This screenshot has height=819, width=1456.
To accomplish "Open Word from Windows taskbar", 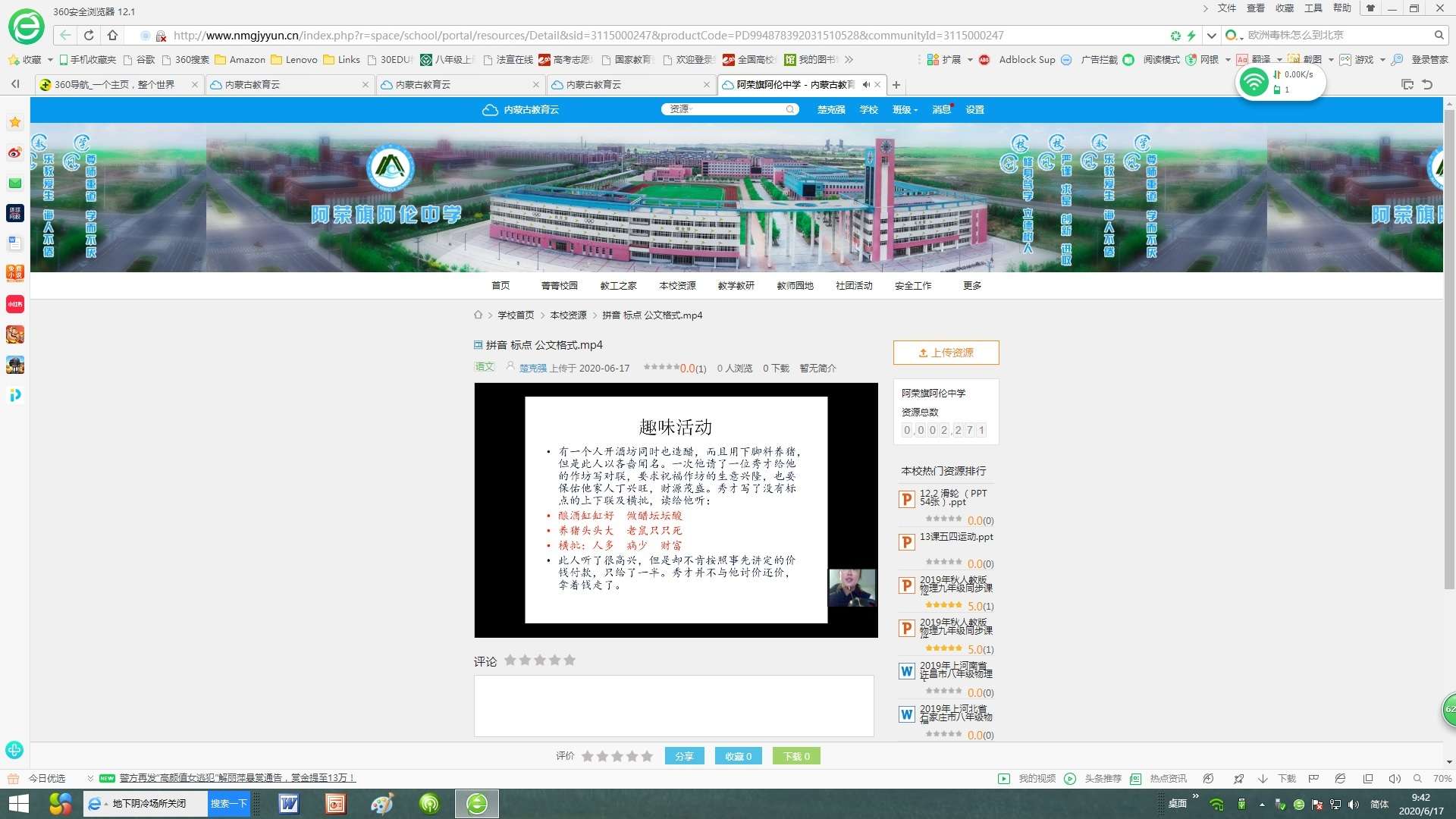I will pos(288,803).
